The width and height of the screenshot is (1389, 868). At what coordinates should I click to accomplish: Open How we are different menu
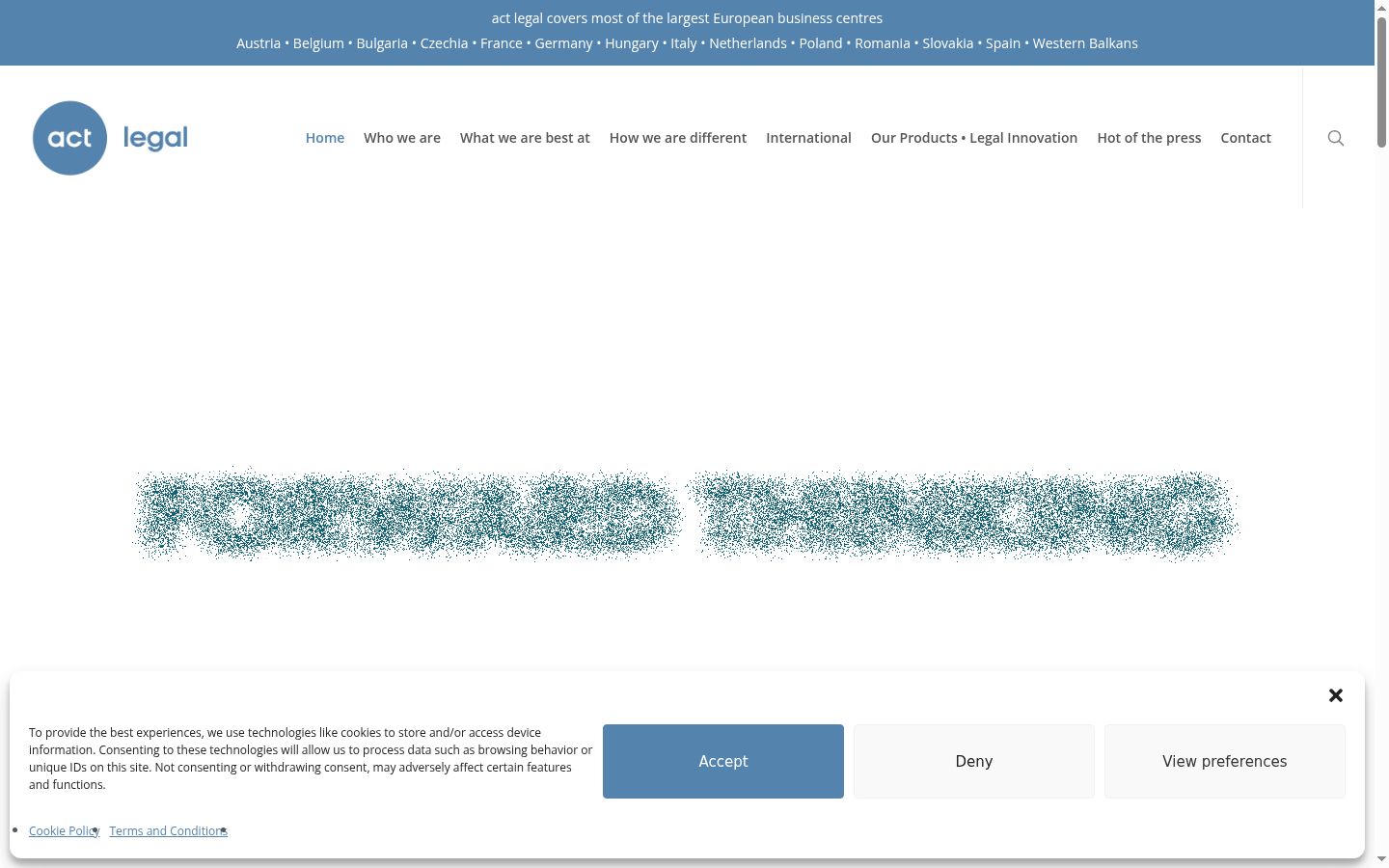point(678,138)
